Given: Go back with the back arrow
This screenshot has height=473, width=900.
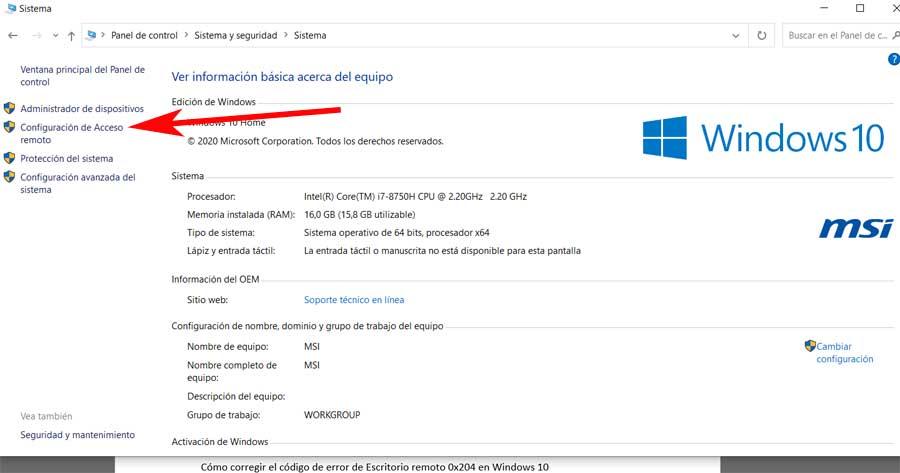Looking at the screenshot, I should coord(13,36).
